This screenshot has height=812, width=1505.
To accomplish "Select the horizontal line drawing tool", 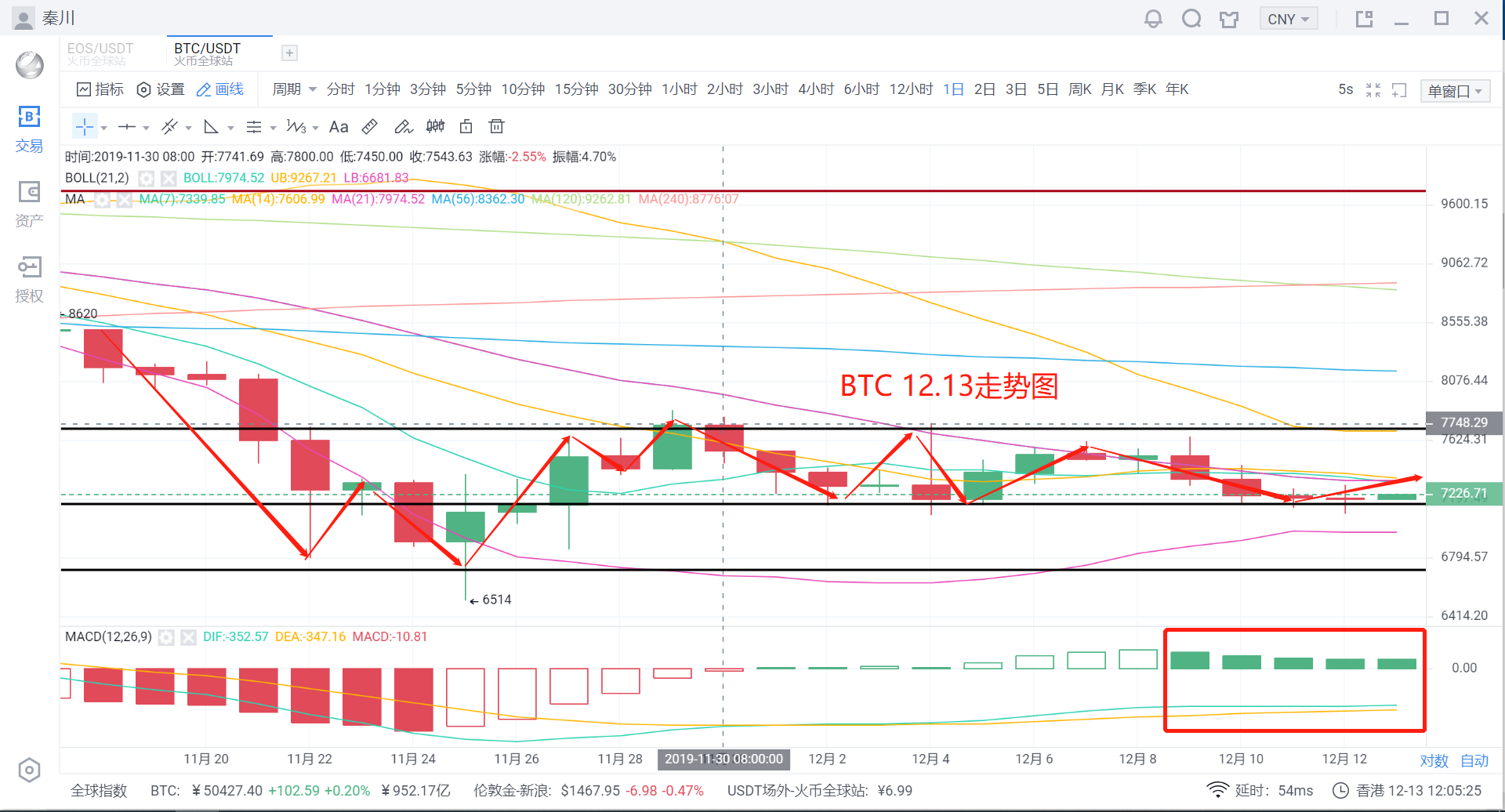I will pos(126,127).
